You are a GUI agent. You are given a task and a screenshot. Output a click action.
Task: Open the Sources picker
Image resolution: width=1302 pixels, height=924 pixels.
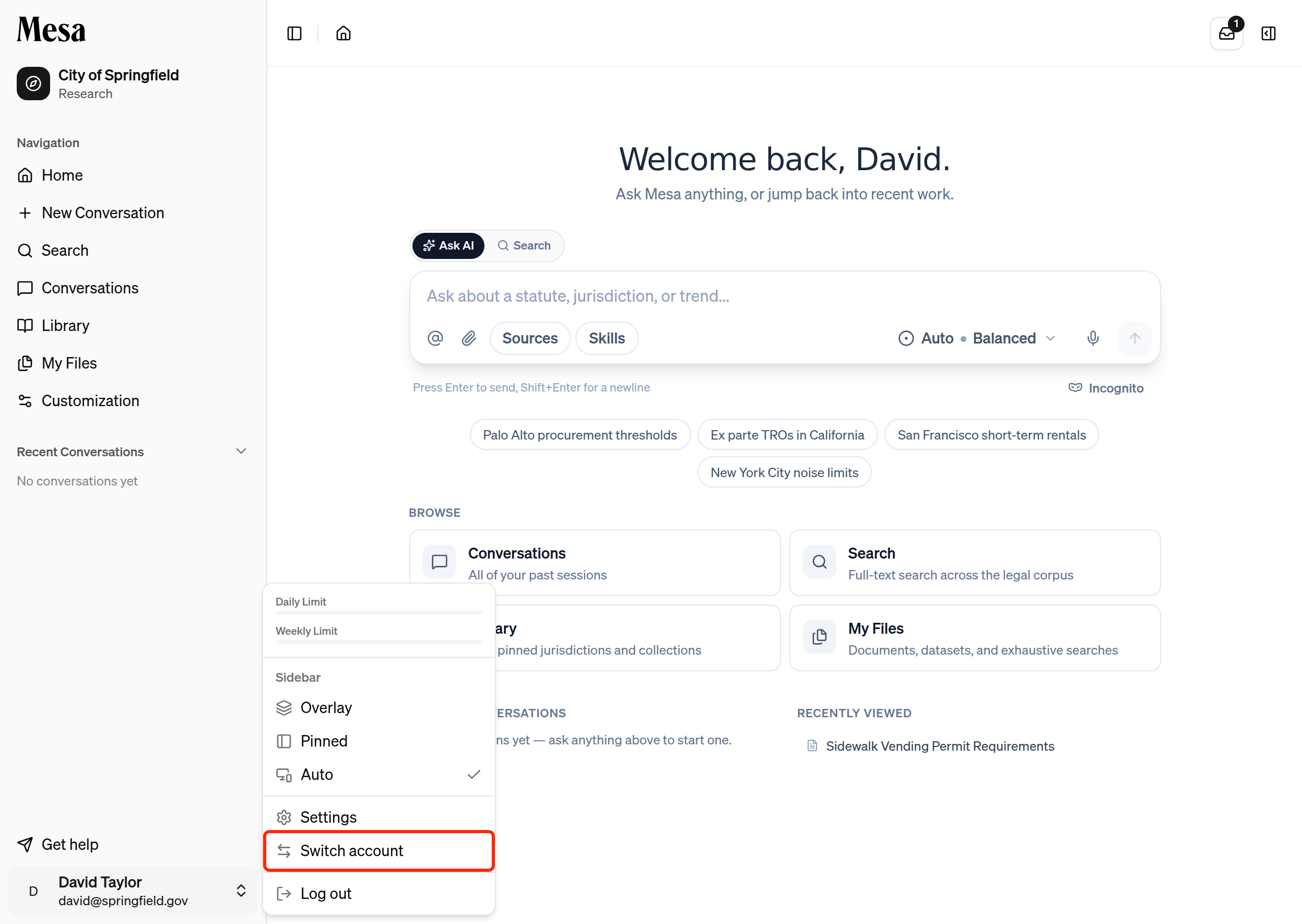[530, 338]
